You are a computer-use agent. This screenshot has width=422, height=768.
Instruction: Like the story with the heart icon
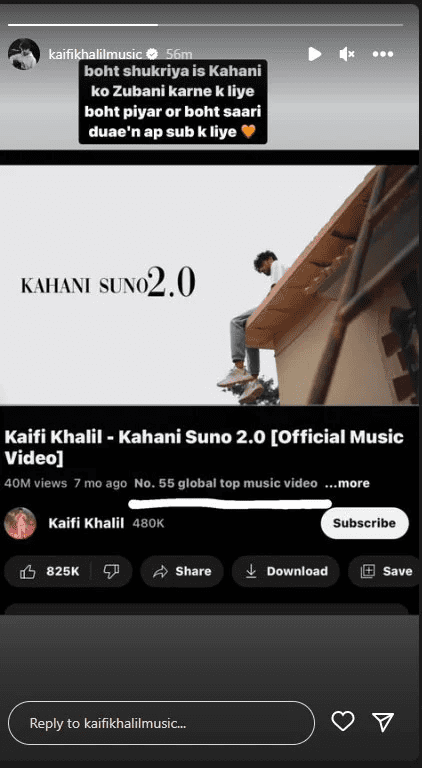click(x=343, y=721)
